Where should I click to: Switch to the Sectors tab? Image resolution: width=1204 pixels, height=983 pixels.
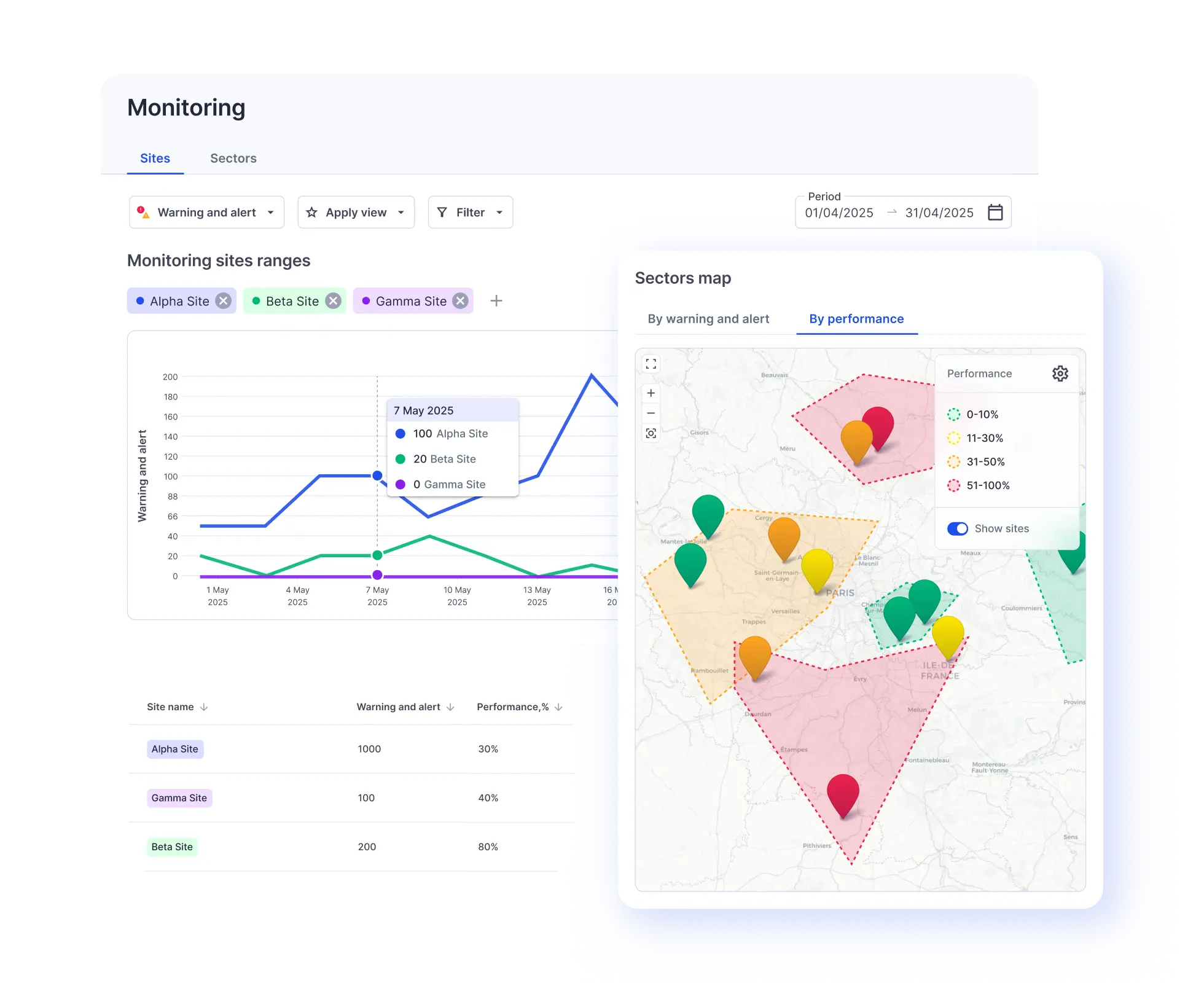tap(233, 158)
